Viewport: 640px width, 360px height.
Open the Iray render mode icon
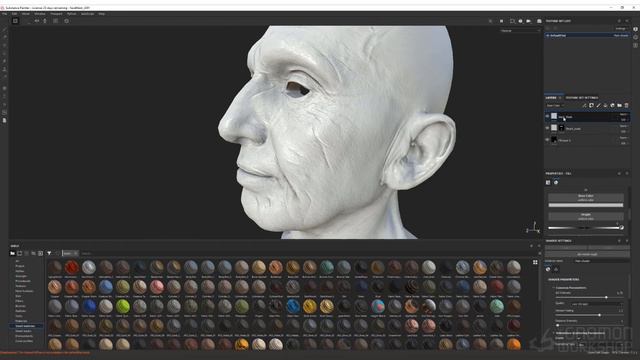tap(539, 21)
